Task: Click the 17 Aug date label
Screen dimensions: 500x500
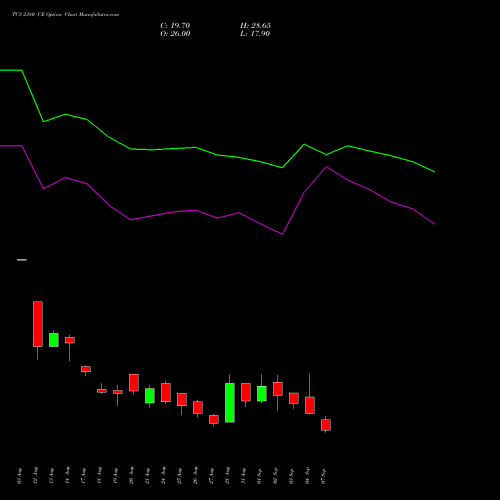Action: click(83, 476)
